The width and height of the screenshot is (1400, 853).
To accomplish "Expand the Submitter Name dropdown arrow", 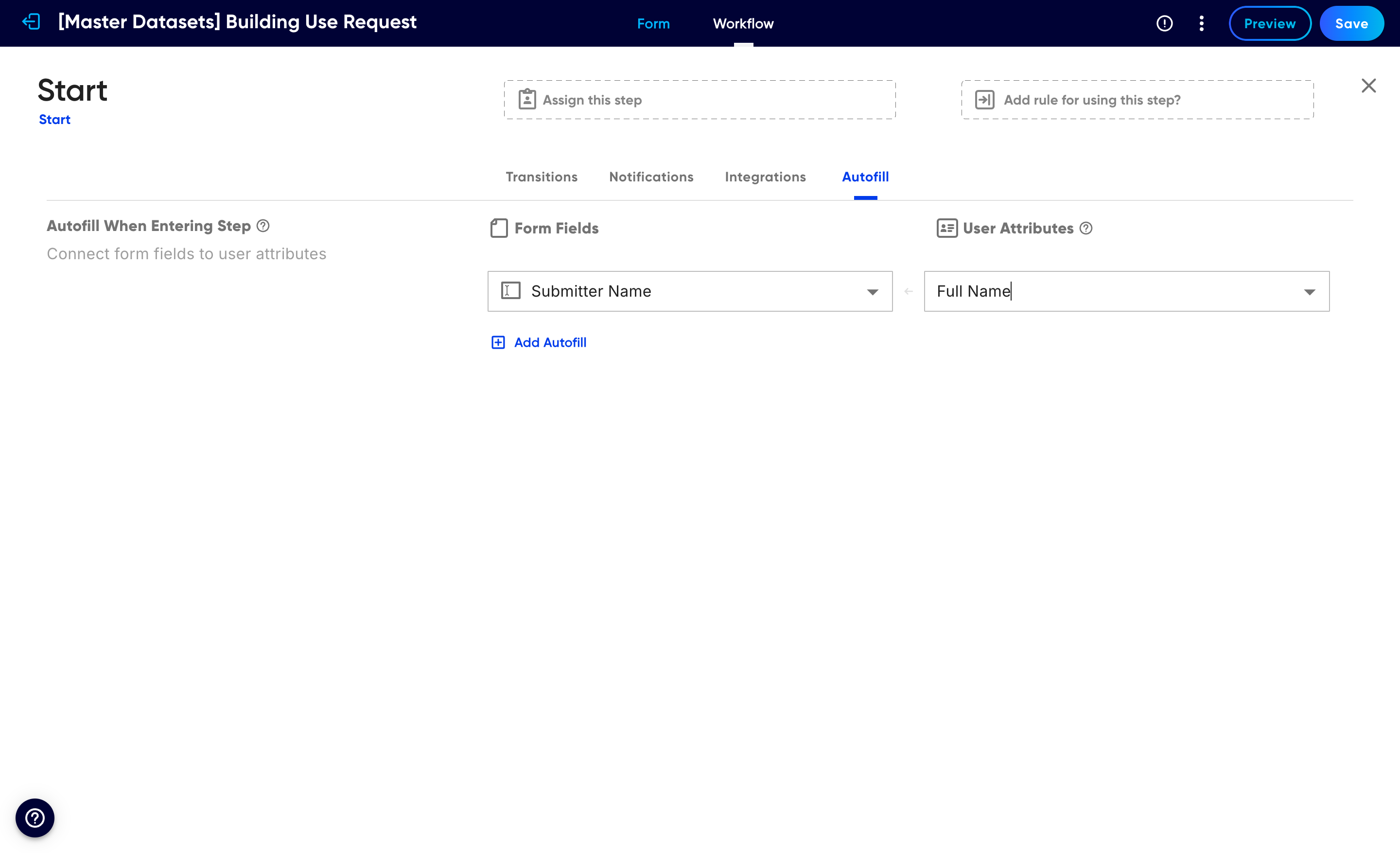I will (x=872, y=291).
